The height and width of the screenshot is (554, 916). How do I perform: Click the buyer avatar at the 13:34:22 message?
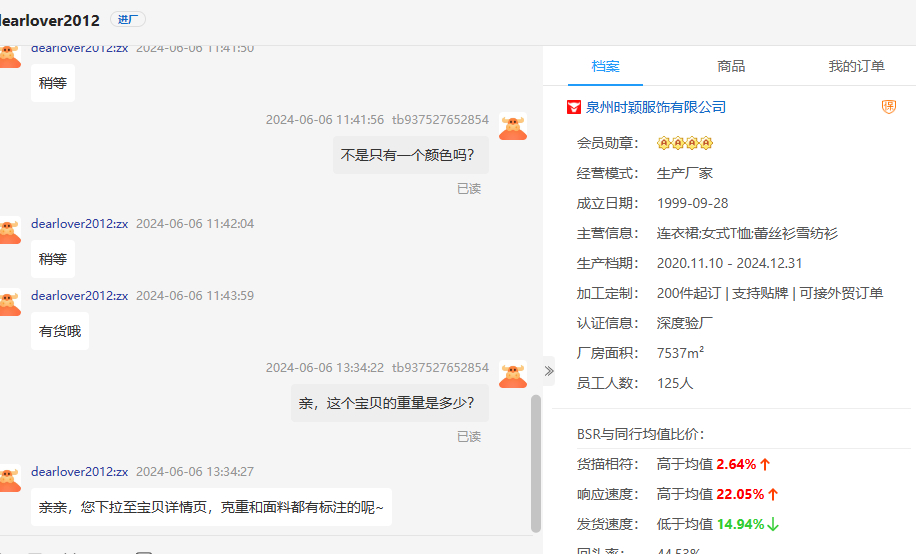[513, 376]
